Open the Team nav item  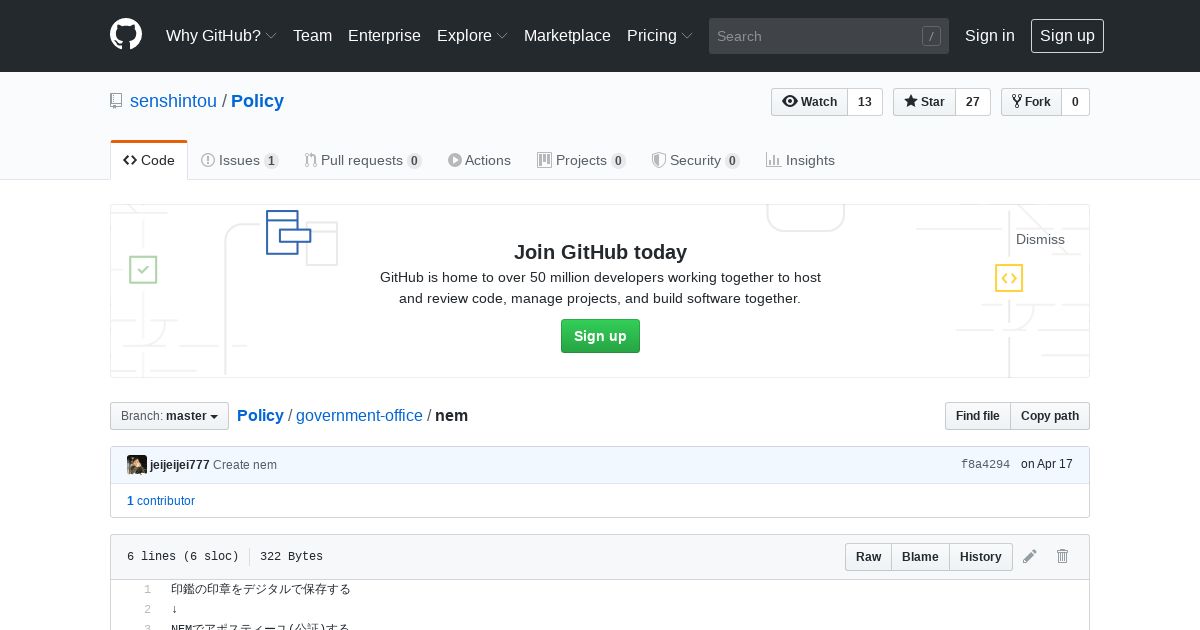pyautogui.click(x=312, y=35)
